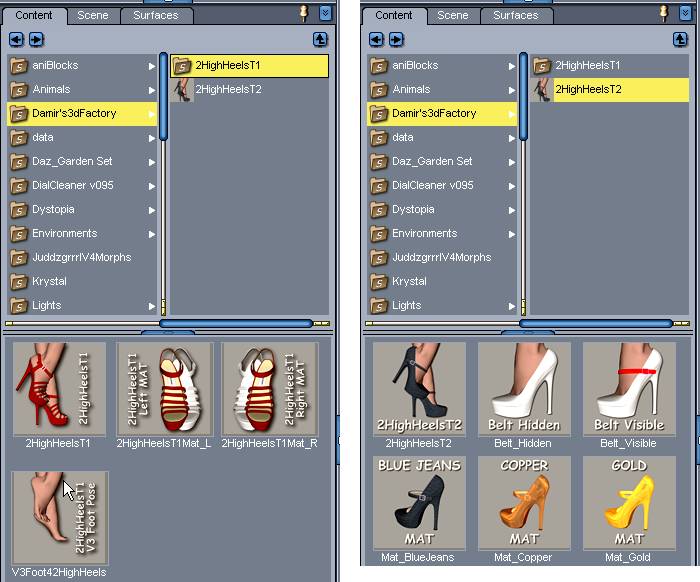The width and height of the screenshot is (700, 582).
Task: Click pane splitter handle above left thumbnails
Action: coord(168,333)
